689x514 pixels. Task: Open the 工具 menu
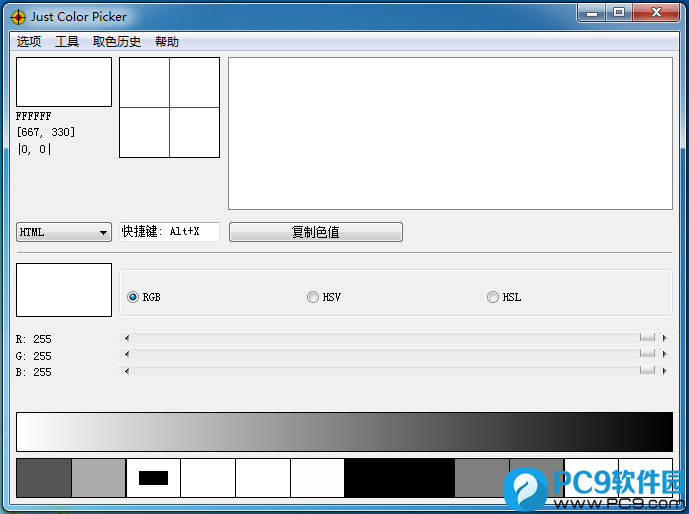click(x=67, y=42)
